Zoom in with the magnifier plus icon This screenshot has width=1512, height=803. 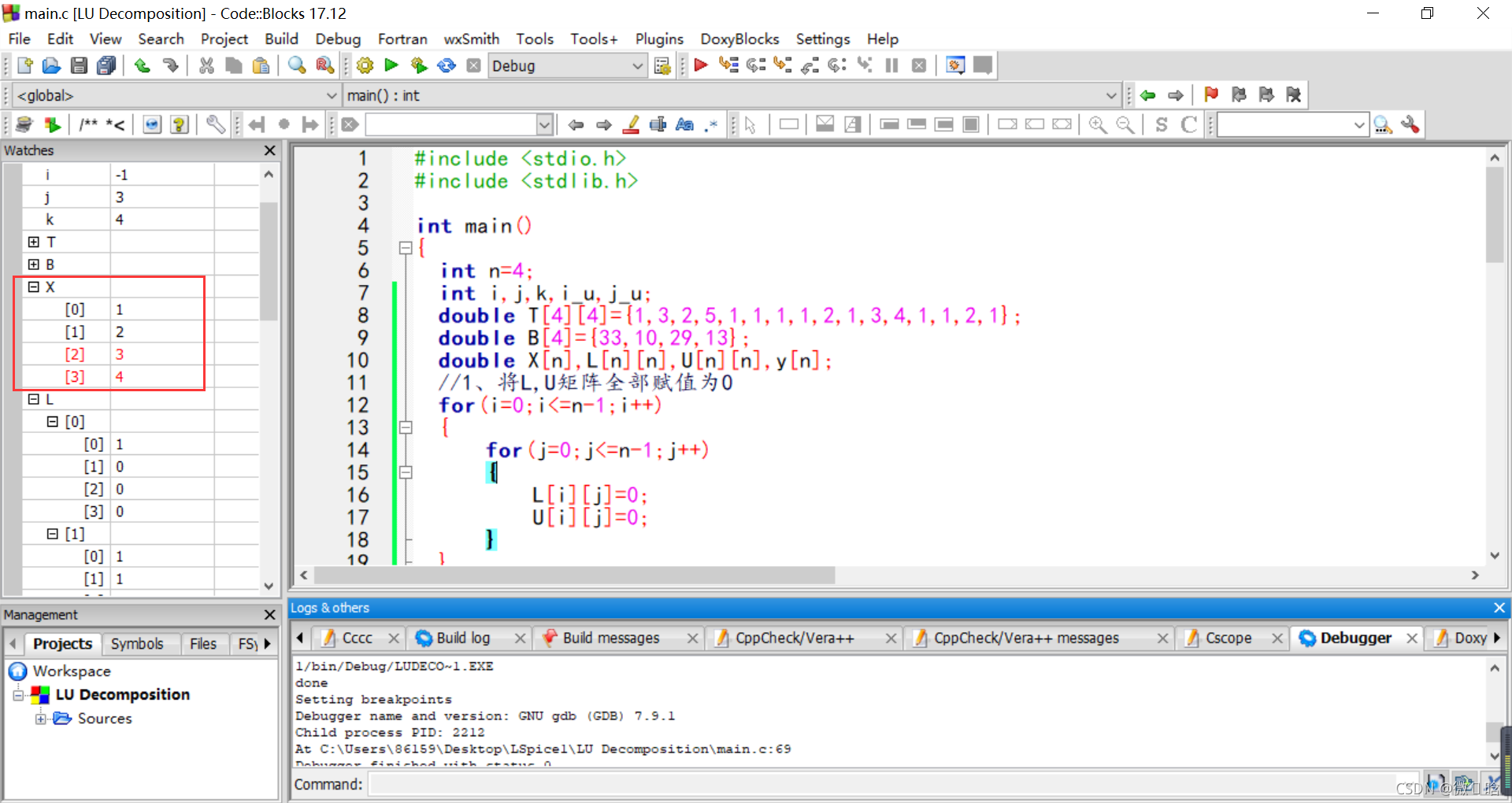point(1097,124)
